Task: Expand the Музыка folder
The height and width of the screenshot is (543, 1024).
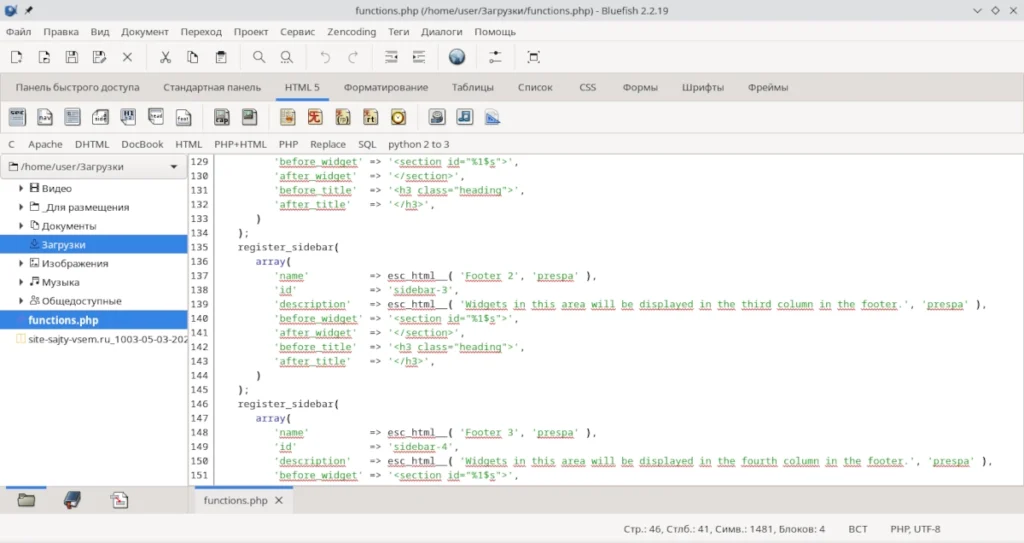Action: pos(21,282)
